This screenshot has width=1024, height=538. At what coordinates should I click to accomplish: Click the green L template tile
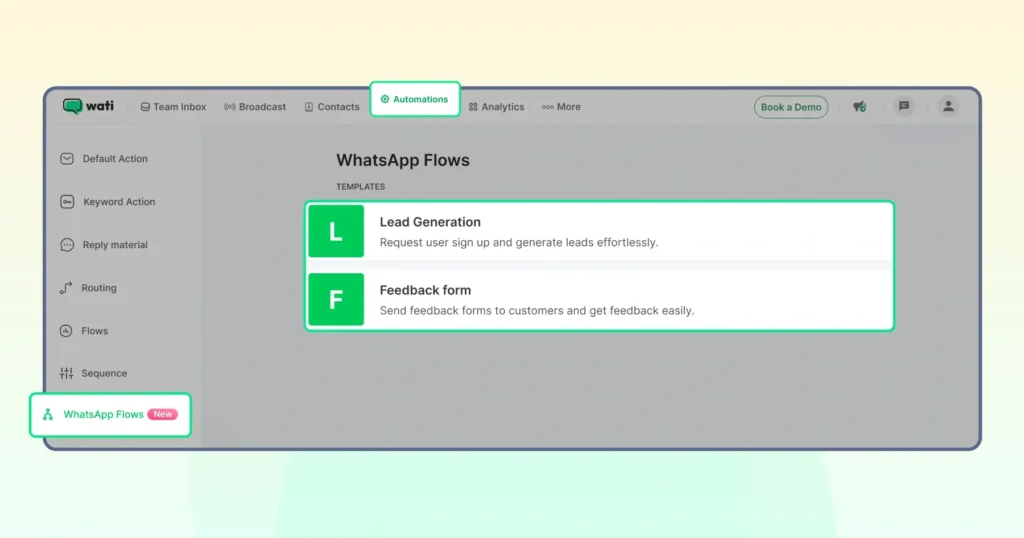tap(336, 231)
